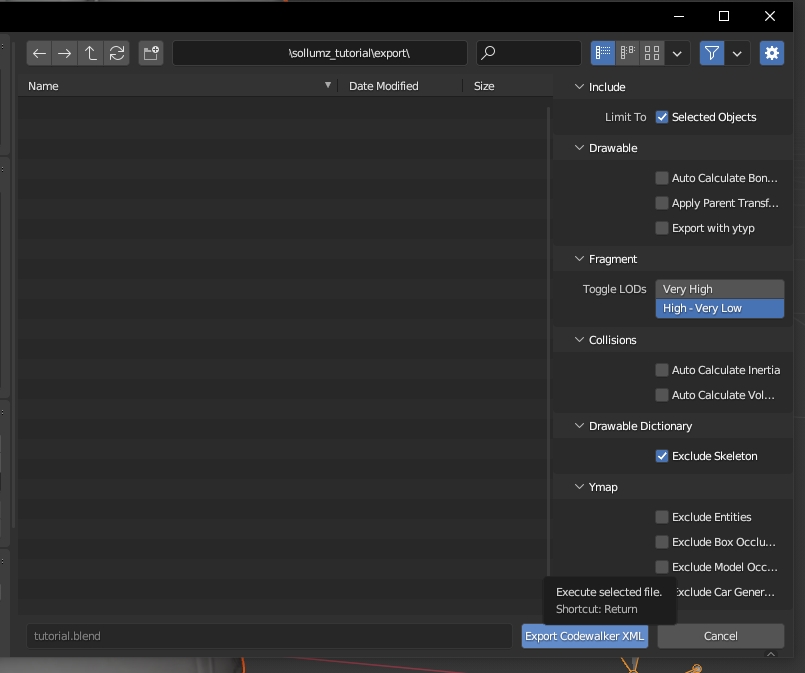The image size is (805, 673).
Task: Collapse the Drawable section
Action: pyautogui.click(x=579, y=148)
